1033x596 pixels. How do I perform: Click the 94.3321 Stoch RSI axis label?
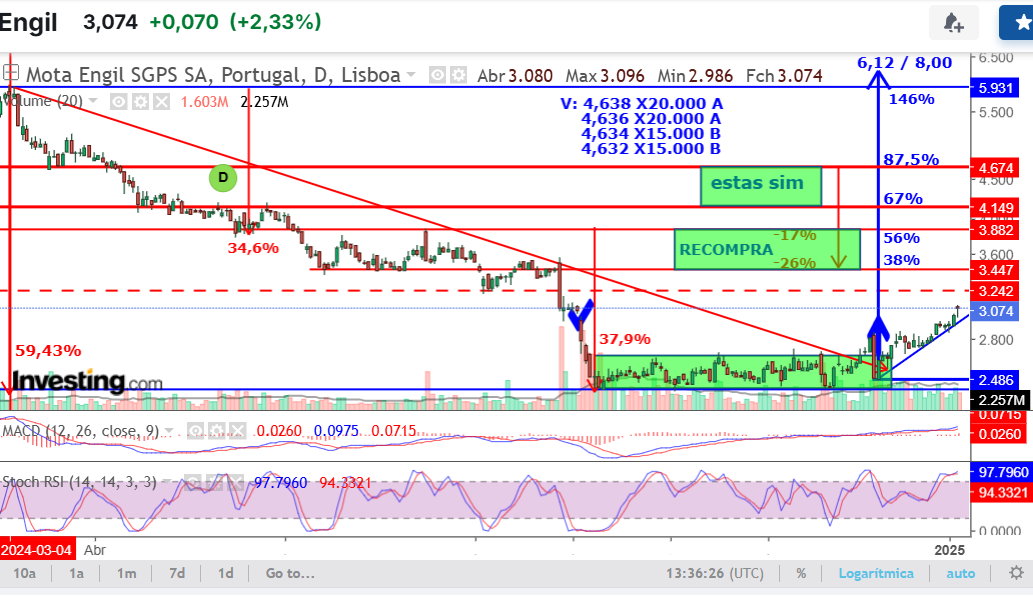tap(1002, 493)
